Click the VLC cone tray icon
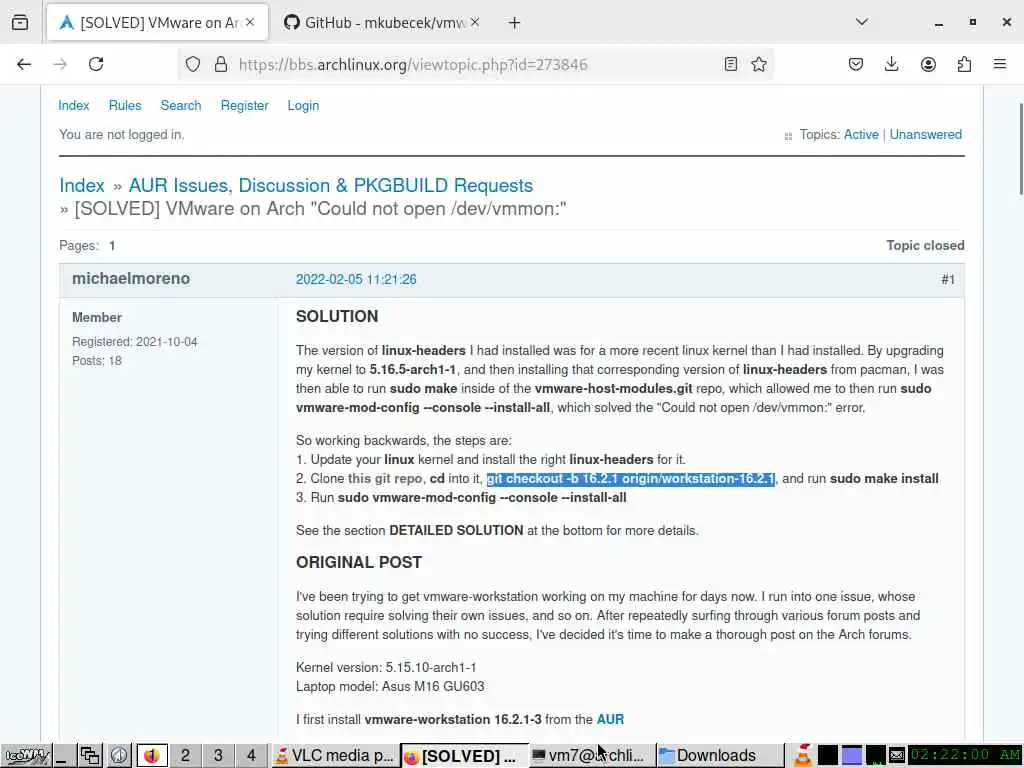The image size is (1024, 768). coord(803,756)
